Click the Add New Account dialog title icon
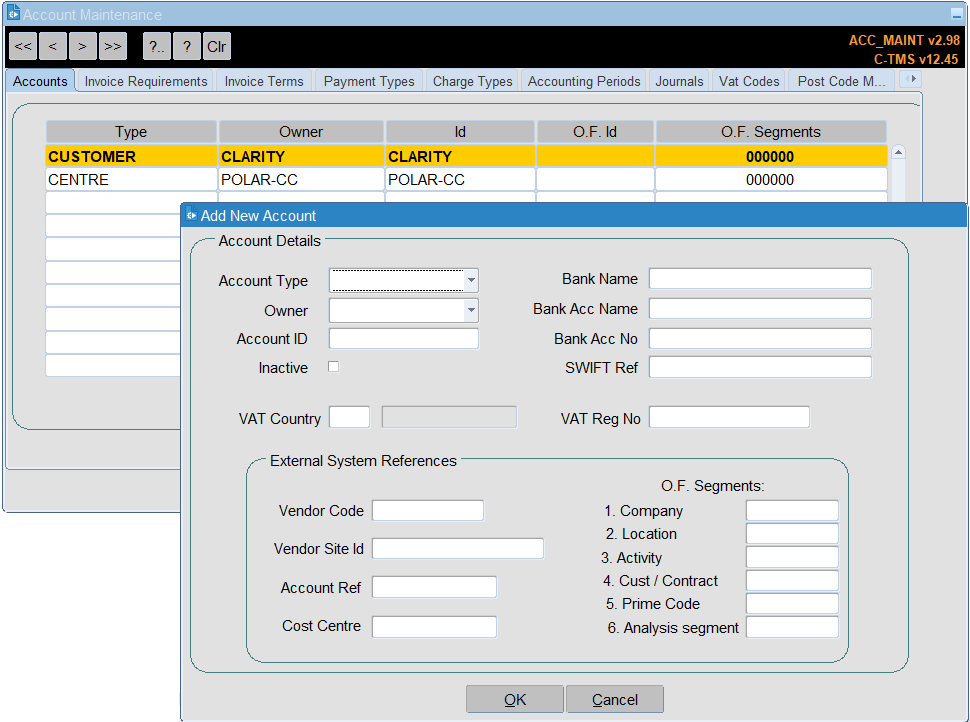 click(x=192, y=215)
